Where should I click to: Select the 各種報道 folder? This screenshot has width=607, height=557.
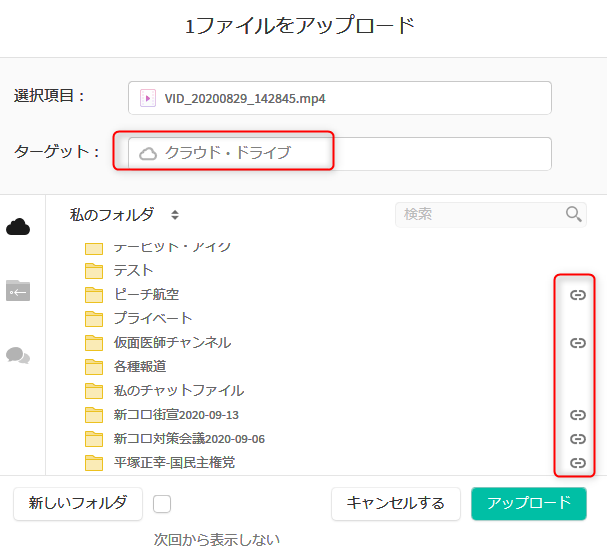[x=139, y=366]
